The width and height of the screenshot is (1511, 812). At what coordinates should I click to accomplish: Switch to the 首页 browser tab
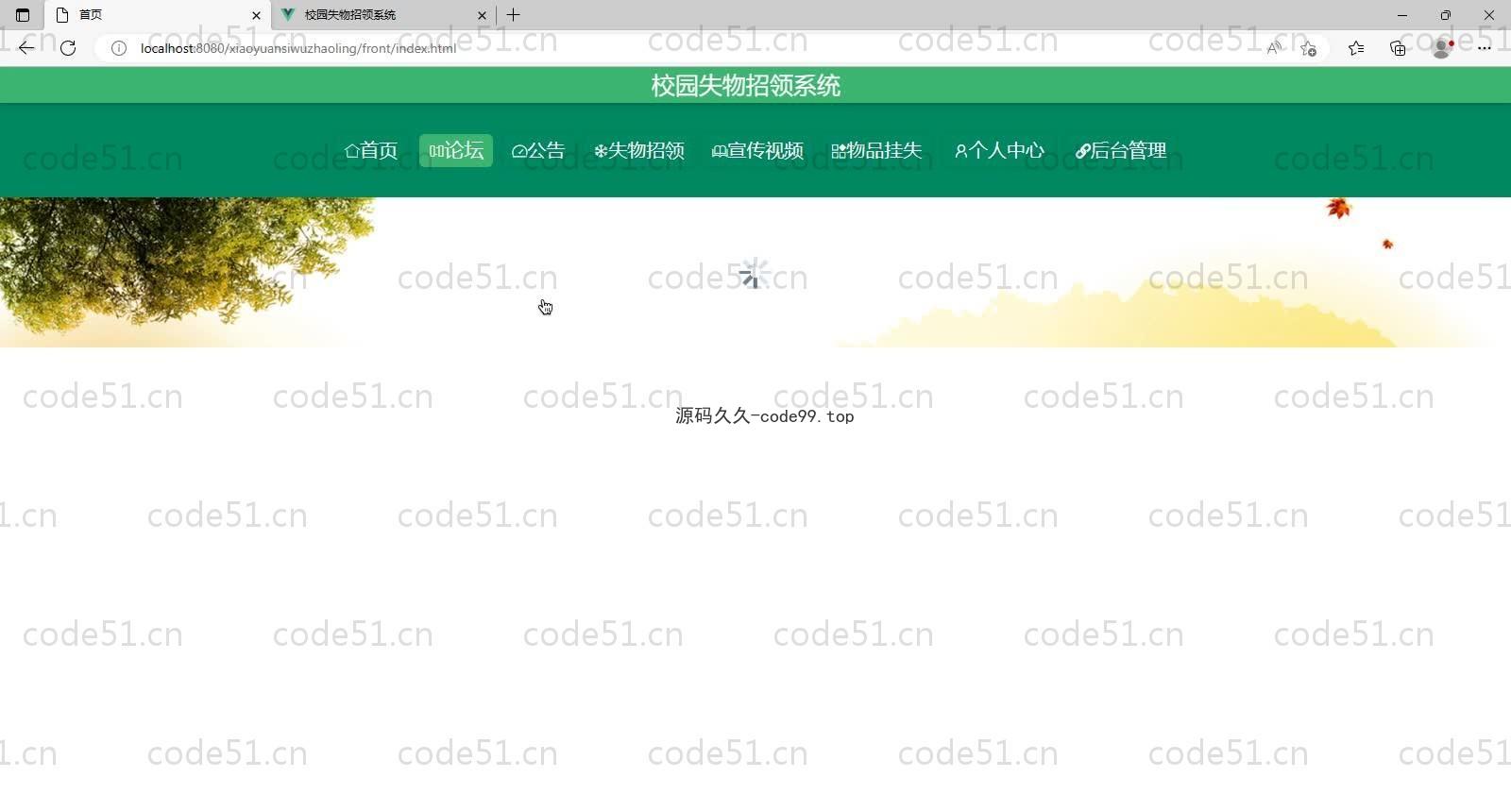(158, 15)
